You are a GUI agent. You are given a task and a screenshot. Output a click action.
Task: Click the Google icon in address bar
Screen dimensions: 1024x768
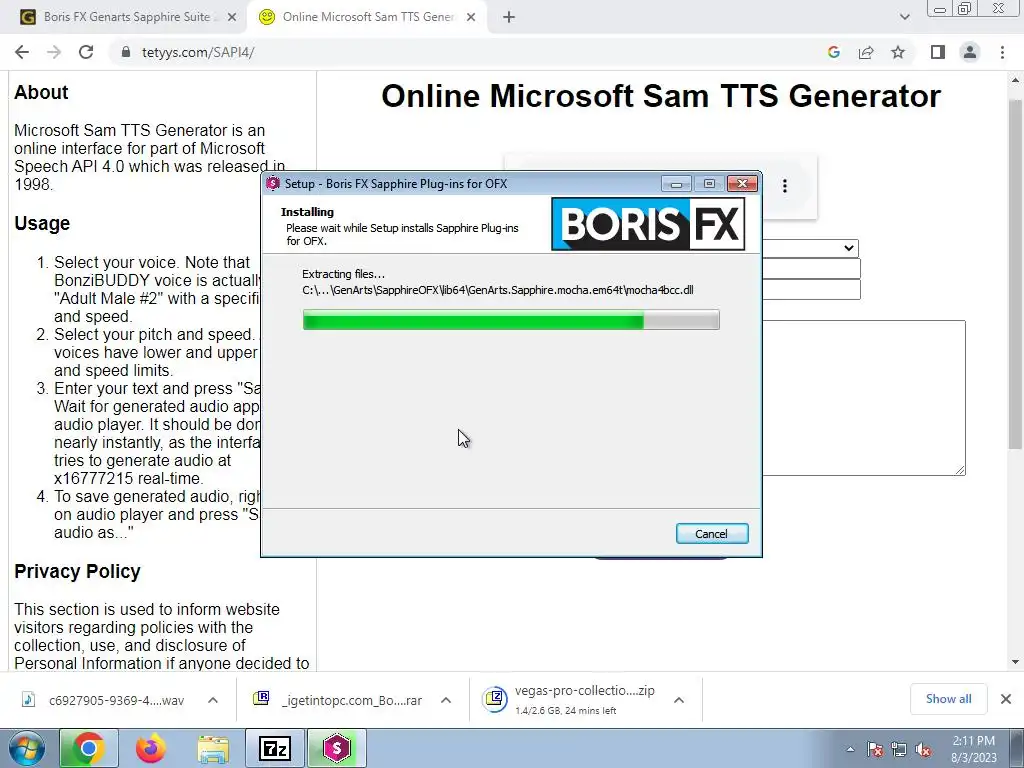pyautogui.click(x=833, y=52)
